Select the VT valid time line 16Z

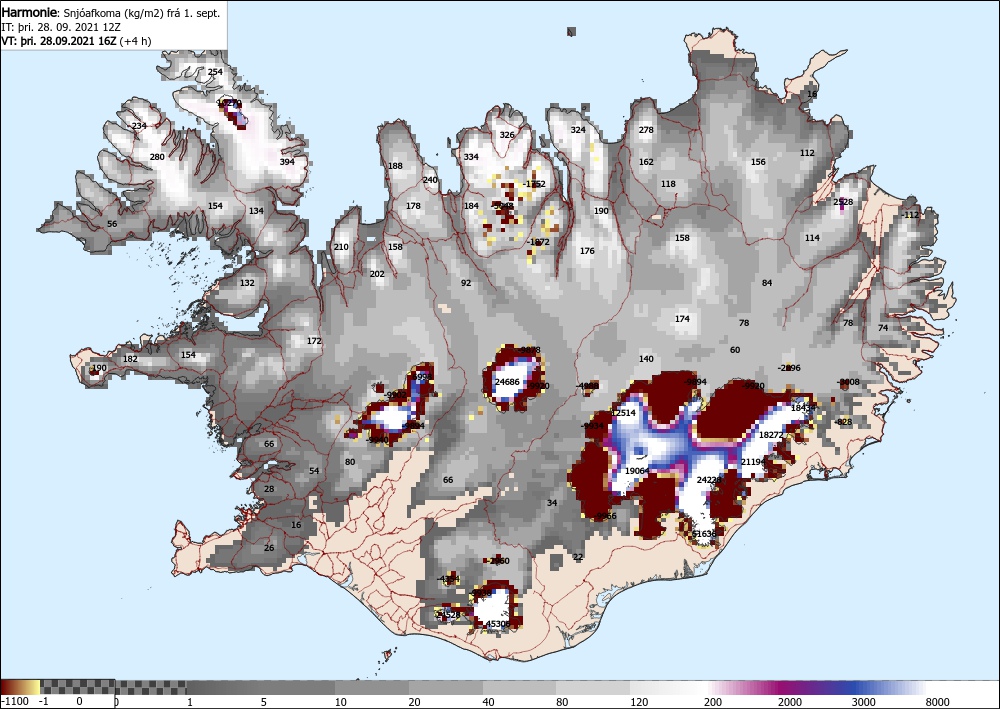[77, 41]
